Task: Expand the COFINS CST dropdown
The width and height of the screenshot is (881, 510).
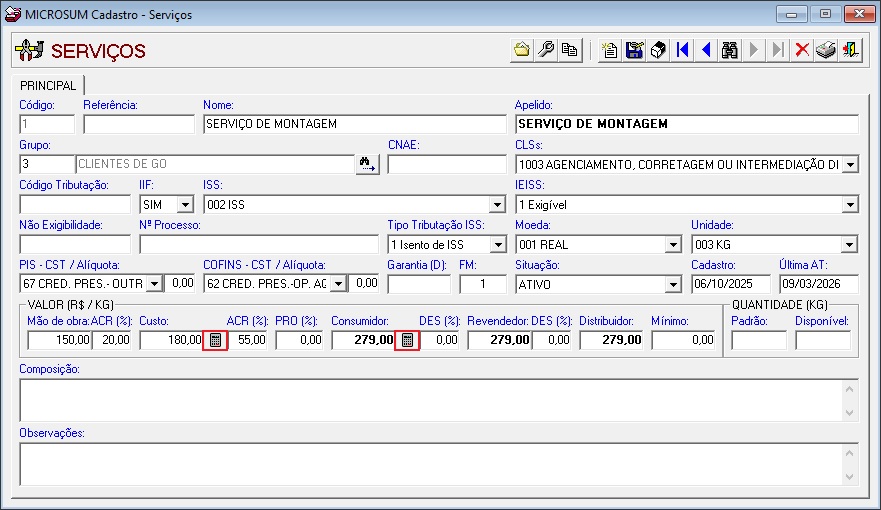Action: pos(338,284)
